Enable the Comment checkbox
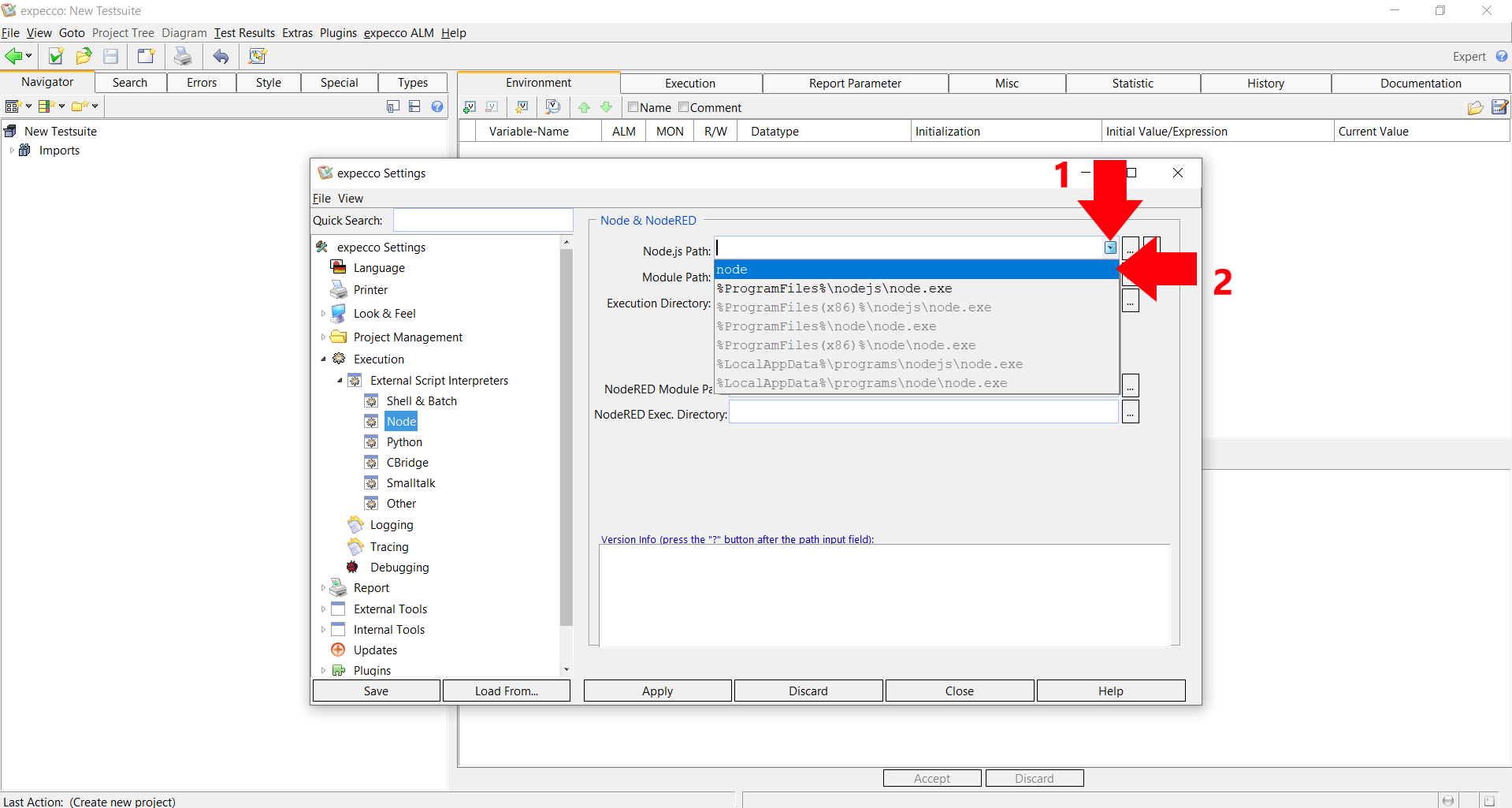1512x808 pixels. click(x=684, y=107)
